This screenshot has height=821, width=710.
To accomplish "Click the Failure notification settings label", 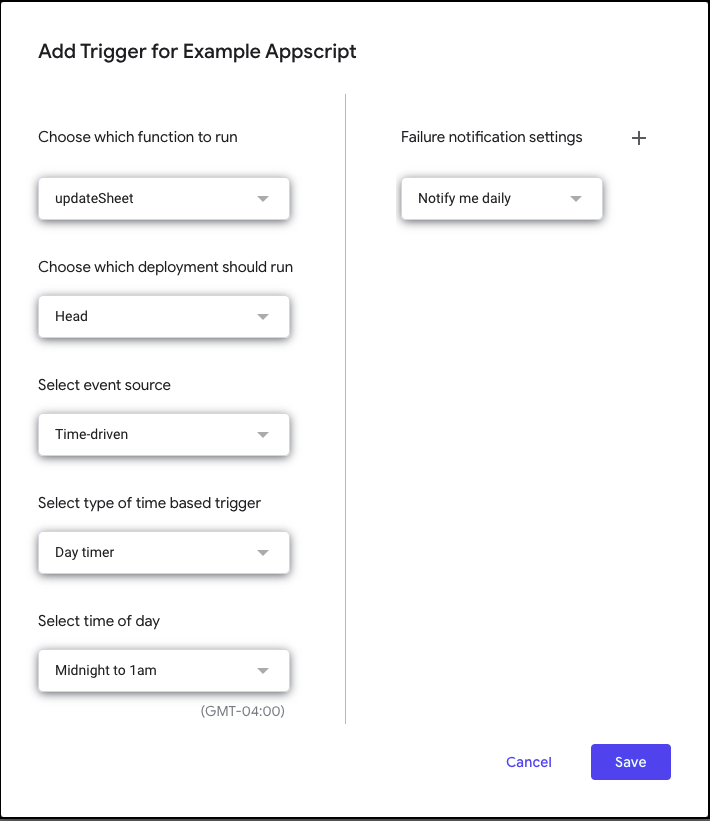I will (x=491, y=137).
